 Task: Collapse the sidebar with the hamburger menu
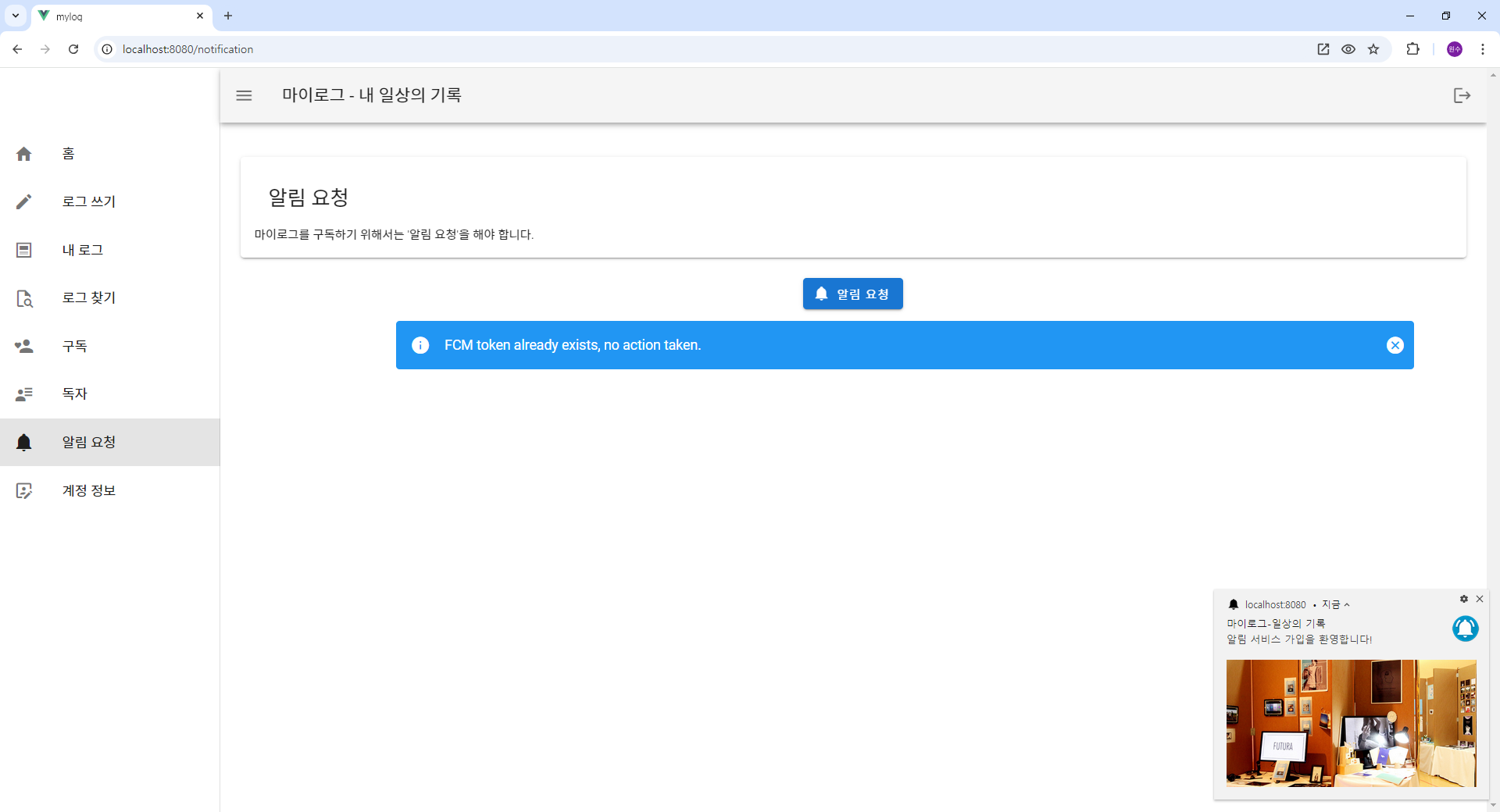[x=244, y=94]
